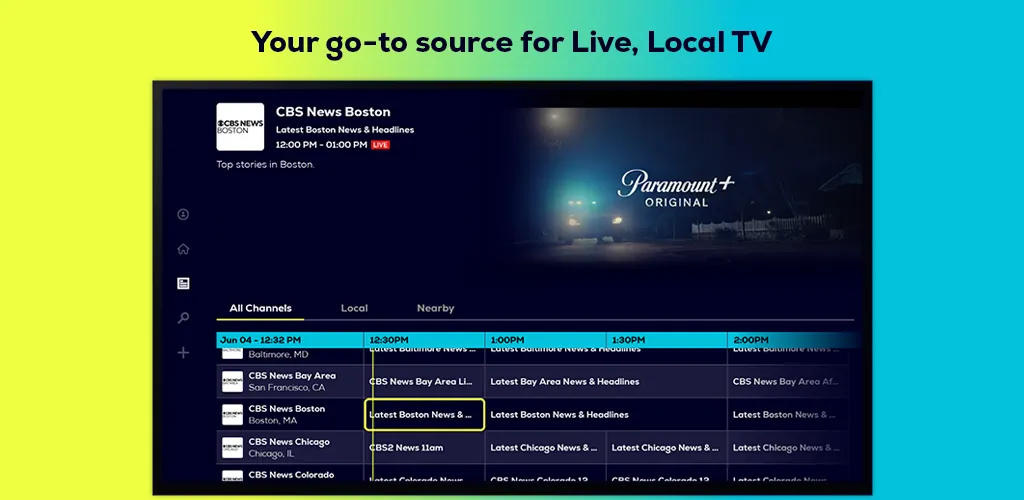The height and width of the screenshot is (500, 1024).
Task: Switch to the Local tab
Action: click(x=354, y=308)
